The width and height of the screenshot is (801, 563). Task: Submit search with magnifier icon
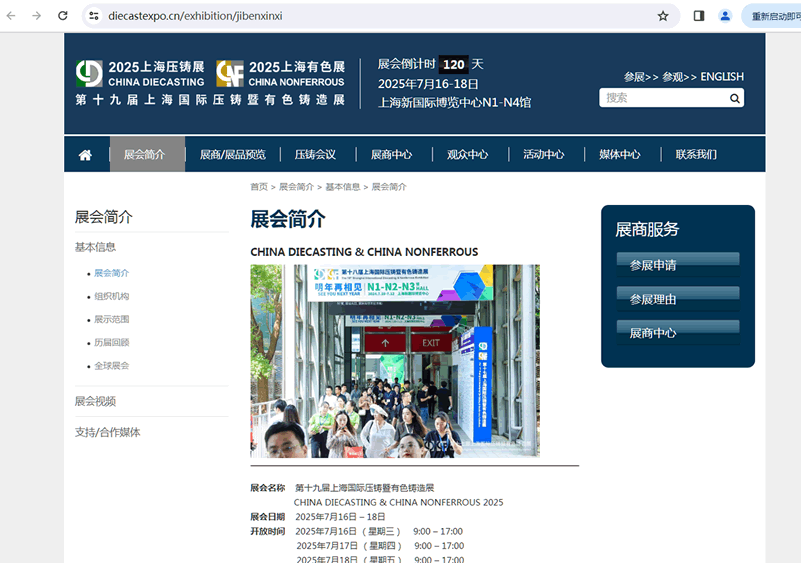coord(735,98)
